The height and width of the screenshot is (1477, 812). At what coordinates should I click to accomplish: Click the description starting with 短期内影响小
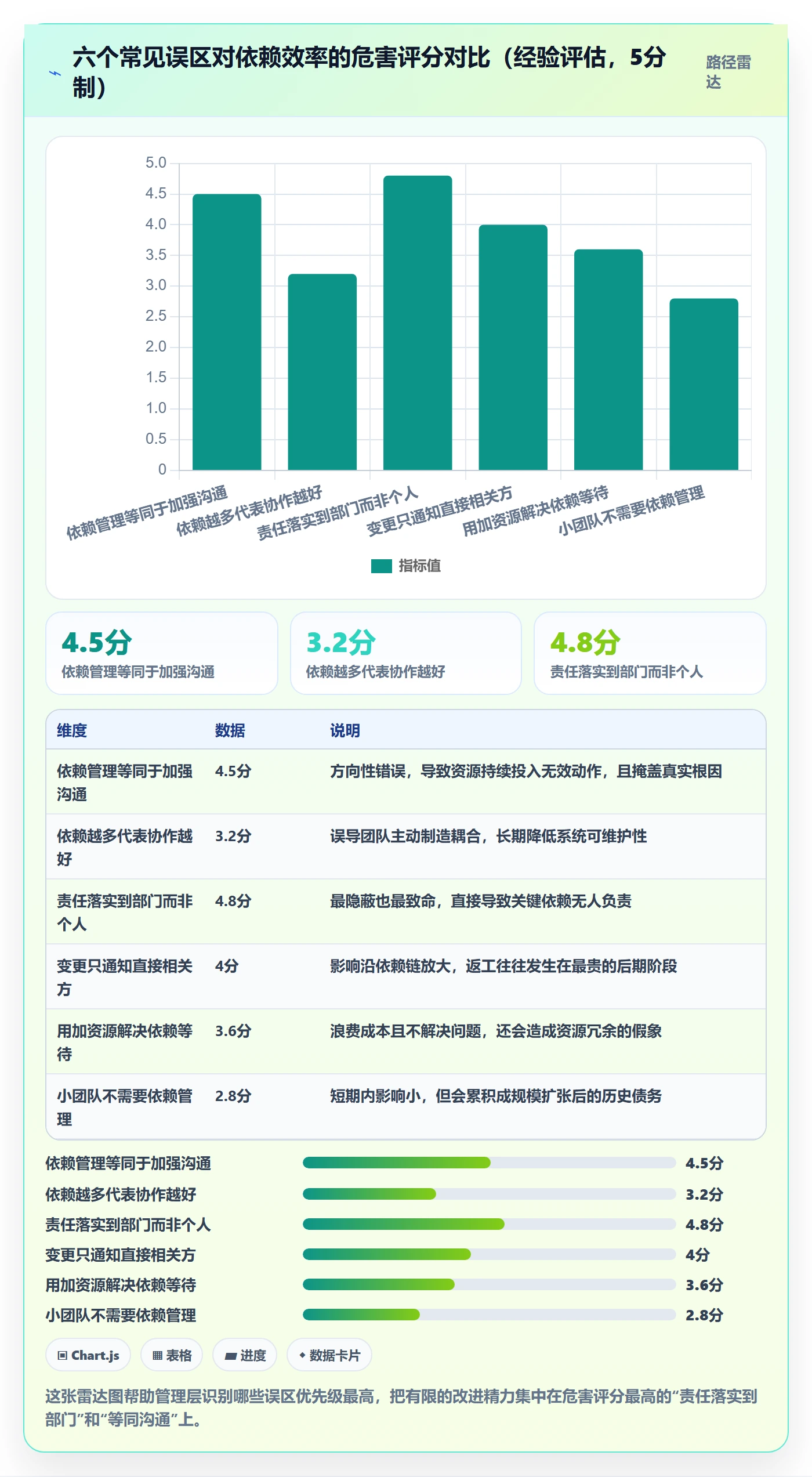coord(496,1096)
